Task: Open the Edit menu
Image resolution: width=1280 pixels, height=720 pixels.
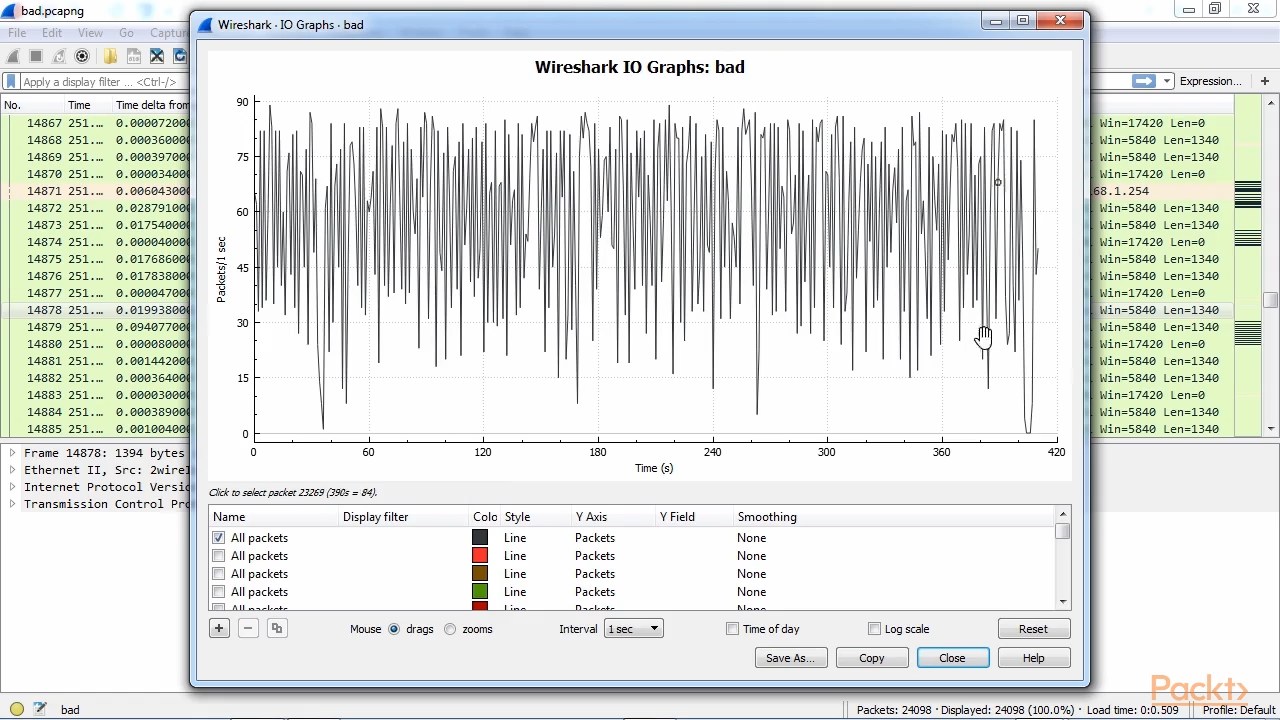Action: click(52, 33)
